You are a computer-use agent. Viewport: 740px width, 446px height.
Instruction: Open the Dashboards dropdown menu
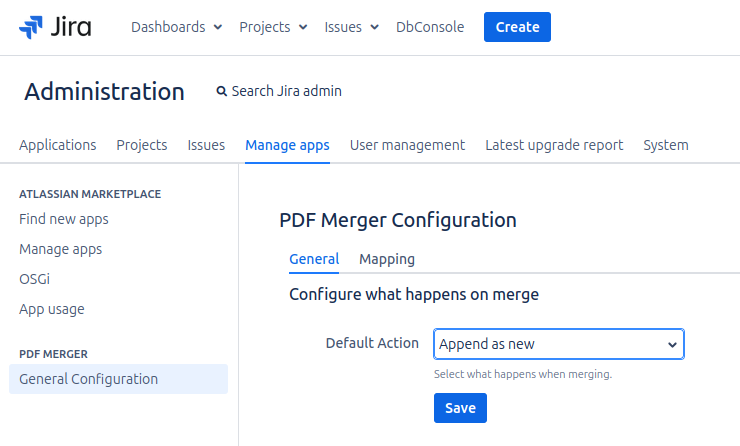click(177, 27)
